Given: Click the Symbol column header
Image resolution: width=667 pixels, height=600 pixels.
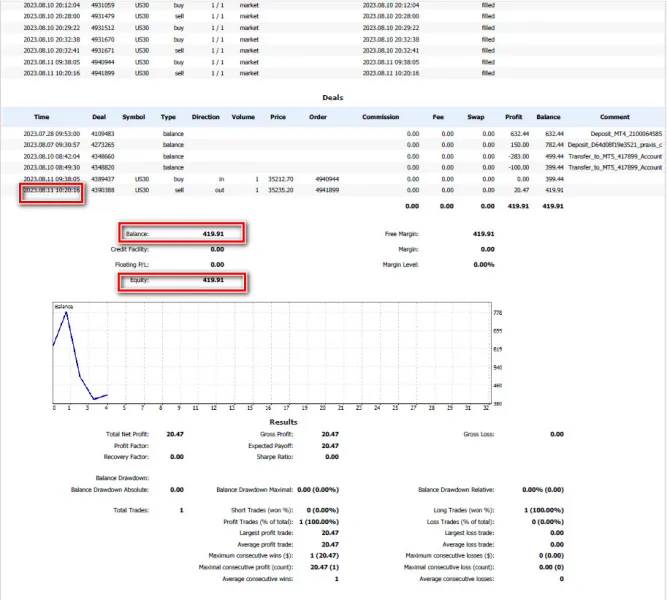Looking at the screenshot, I should pyautogui.click(x=133, y=117).
